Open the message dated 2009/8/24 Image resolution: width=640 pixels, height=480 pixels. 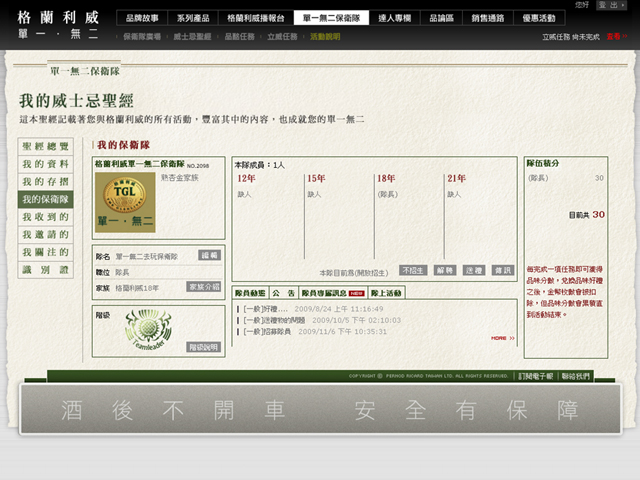(313, 309)
